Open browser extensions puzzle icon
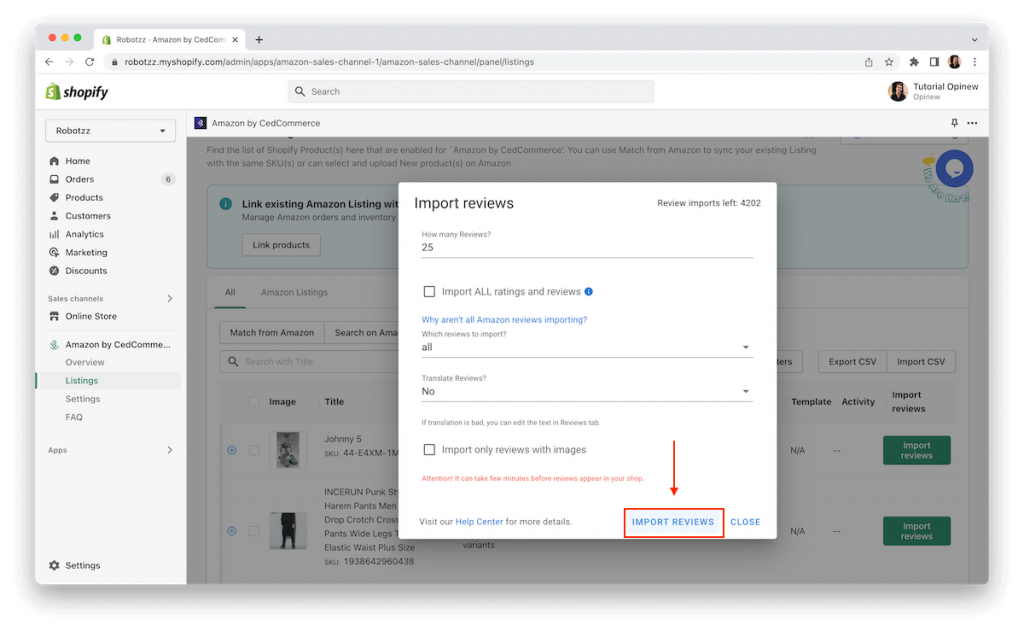This screenshot has width=1024, height=631. coord(914,61)
